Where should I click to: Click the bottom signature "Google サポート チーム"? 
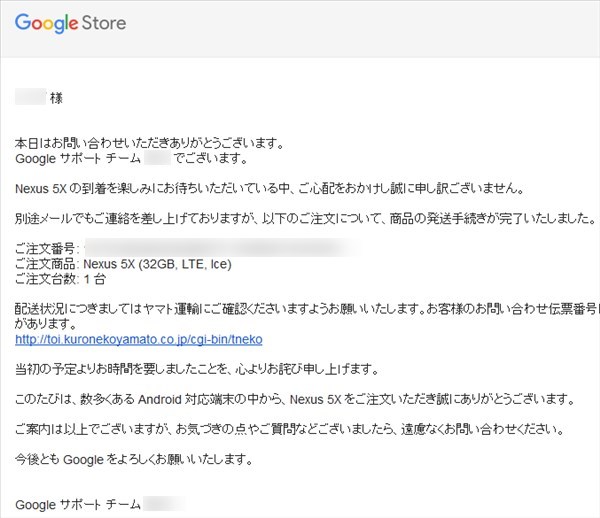coord(78,505)
